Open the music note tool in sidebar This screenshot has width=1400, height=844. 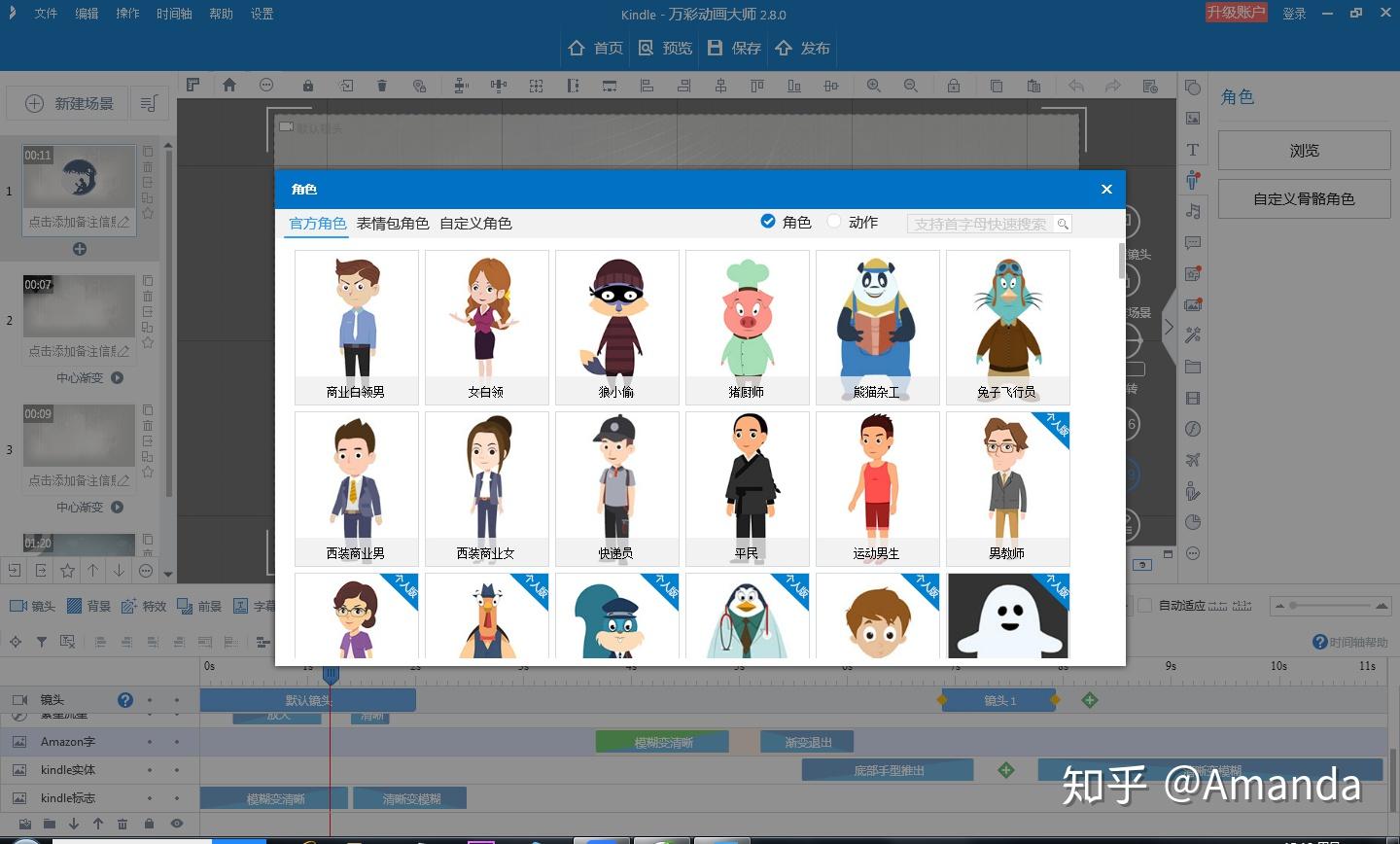click(x=1193, y=211)
